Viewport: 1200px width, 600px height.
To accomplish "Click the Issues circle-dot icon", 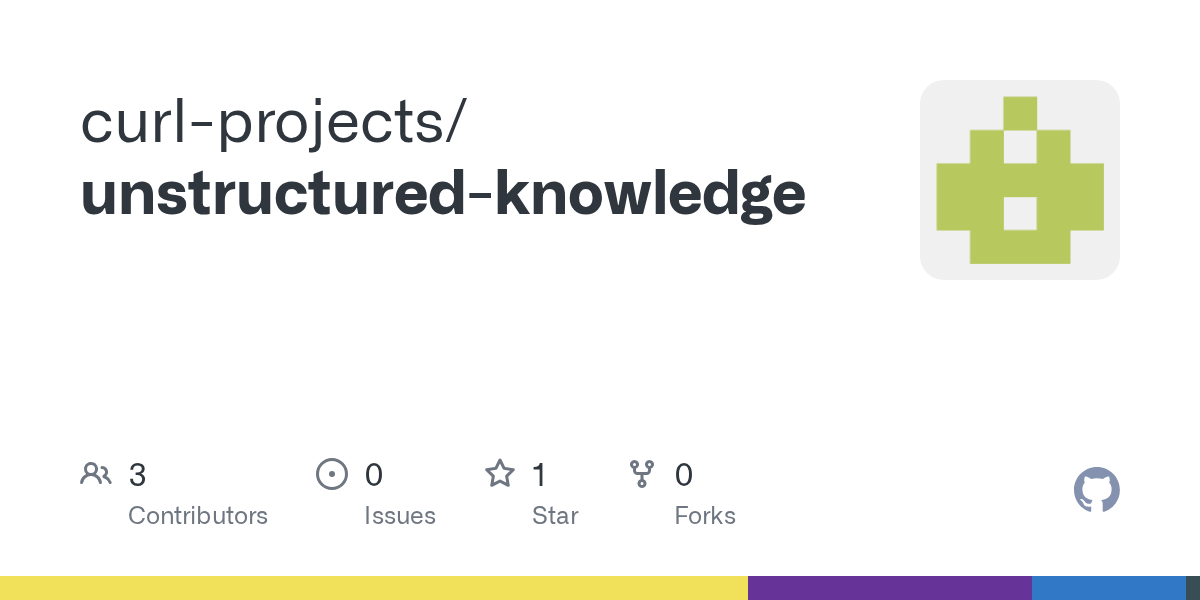I will (x=331, y=474).
